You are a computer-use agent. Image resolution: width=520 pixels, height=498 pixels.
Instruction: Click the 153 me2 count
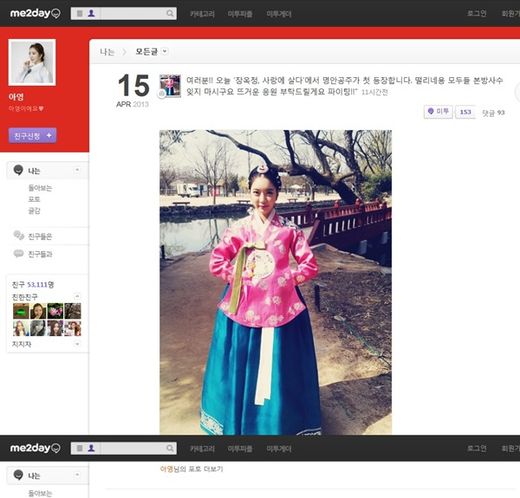[x=465, y=112]
